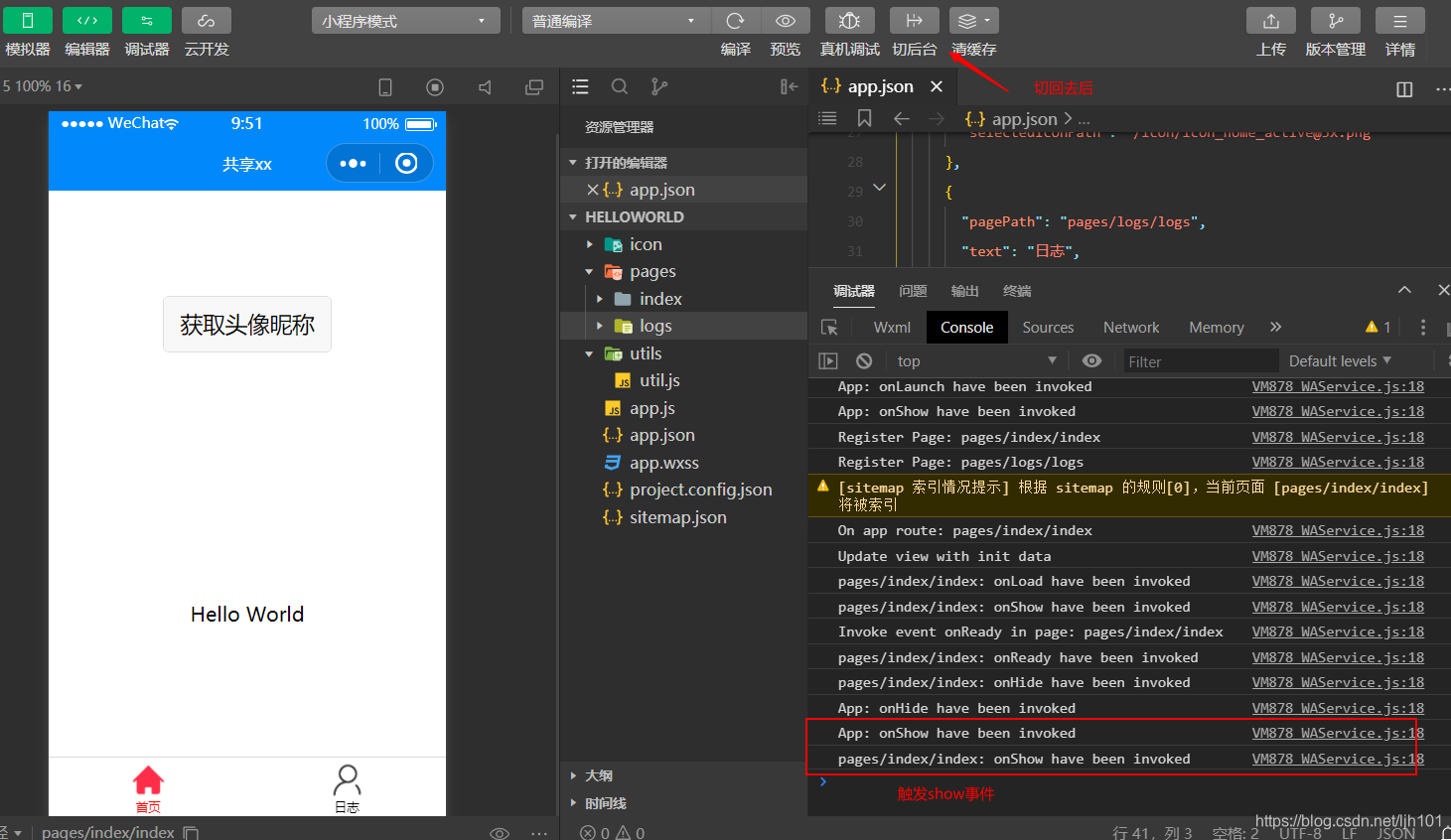Toggle the simulator (模拟器) panel button

tap(28, 21)
